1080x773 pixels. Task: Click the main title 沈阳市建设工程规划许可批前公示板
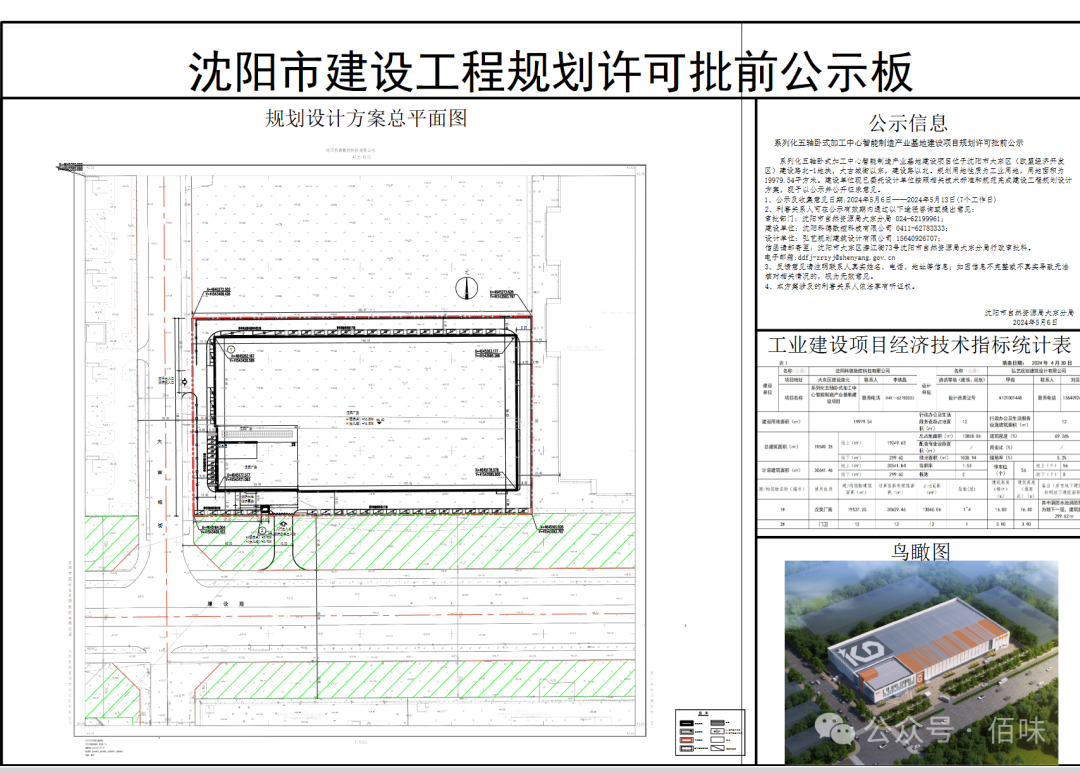pyautogui.click(x=551, y=72)
